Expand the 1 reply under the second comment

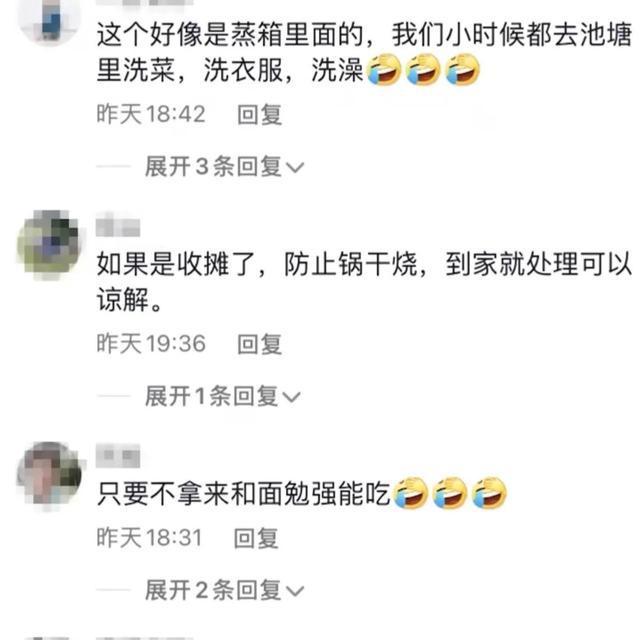(223, 396)
